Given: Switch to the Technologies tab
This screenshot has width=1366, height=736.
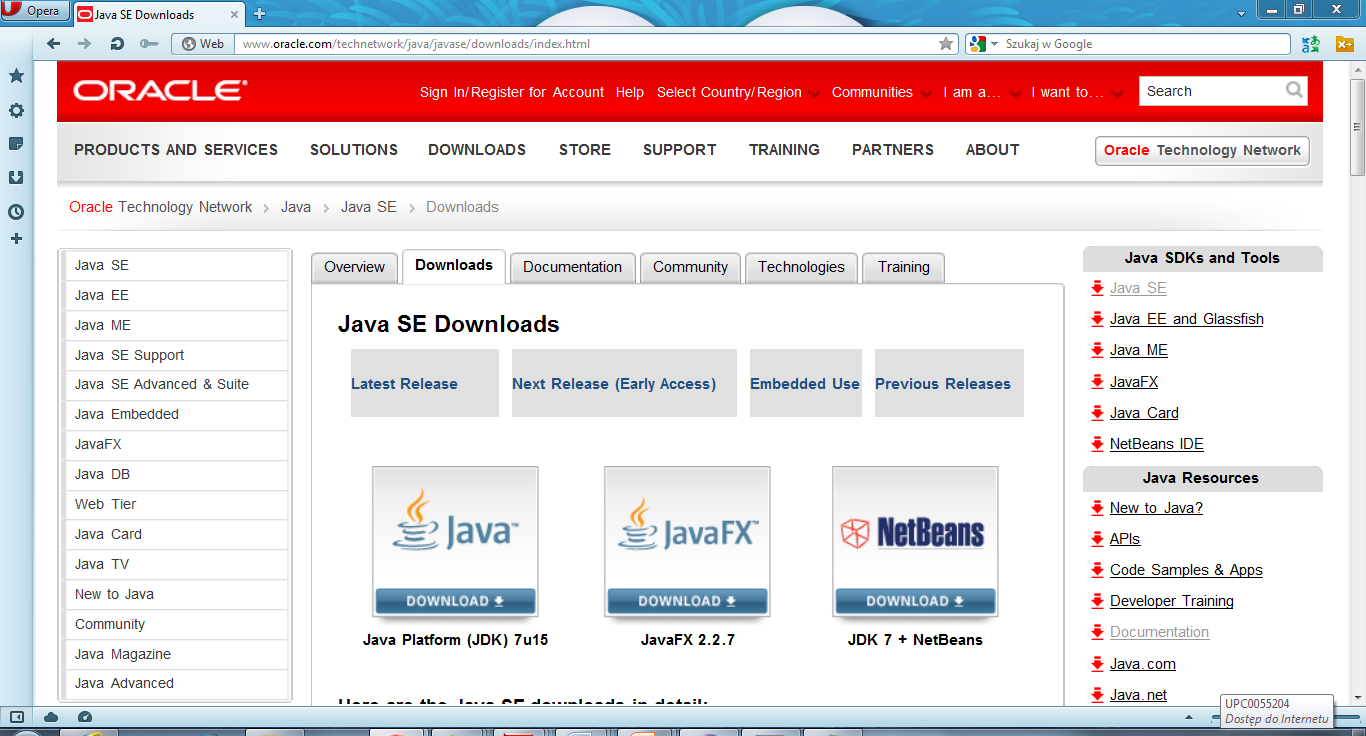Looking at the screenshot, I should 801,267.
